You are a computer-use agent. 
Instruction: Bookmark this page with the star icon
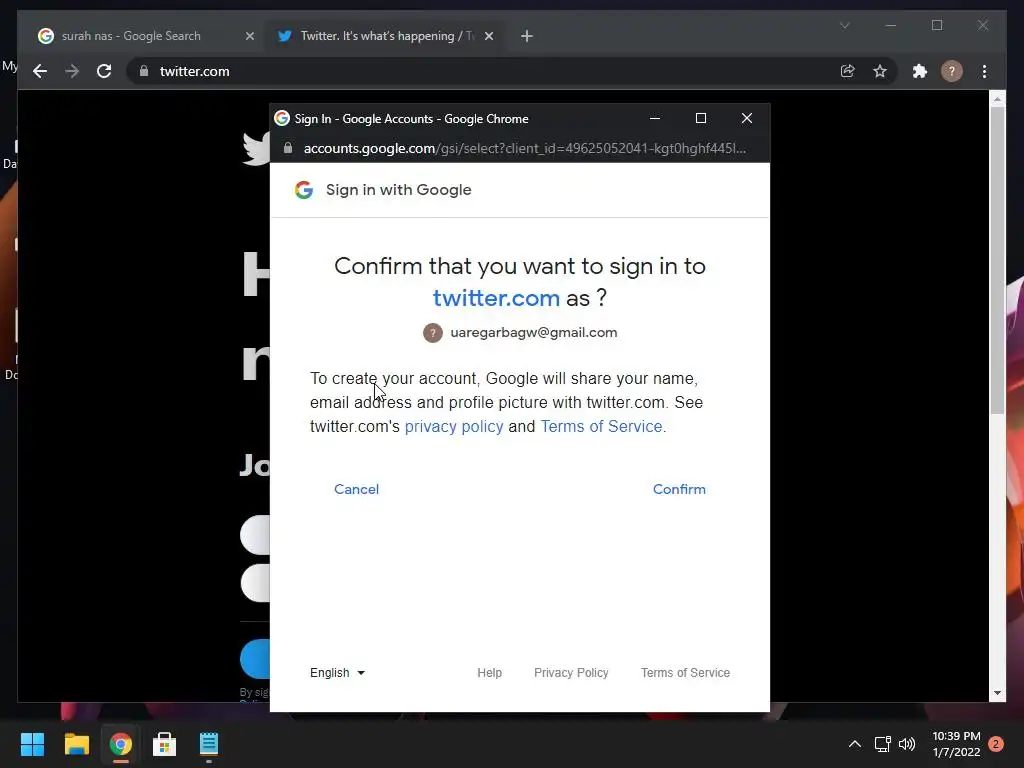880,71
